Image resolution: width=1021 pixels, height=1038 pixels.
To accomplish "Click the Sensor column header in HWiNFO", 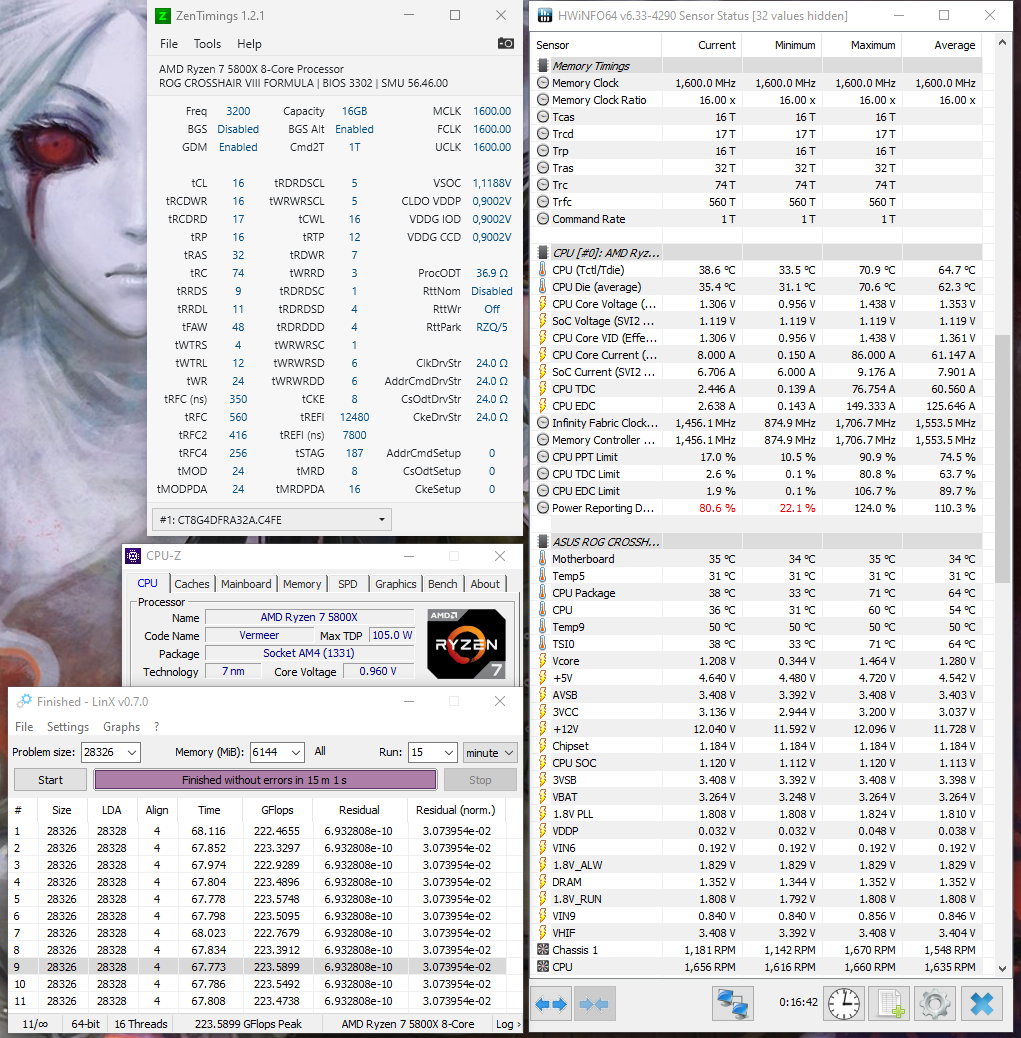I will [x=596, y=45].
